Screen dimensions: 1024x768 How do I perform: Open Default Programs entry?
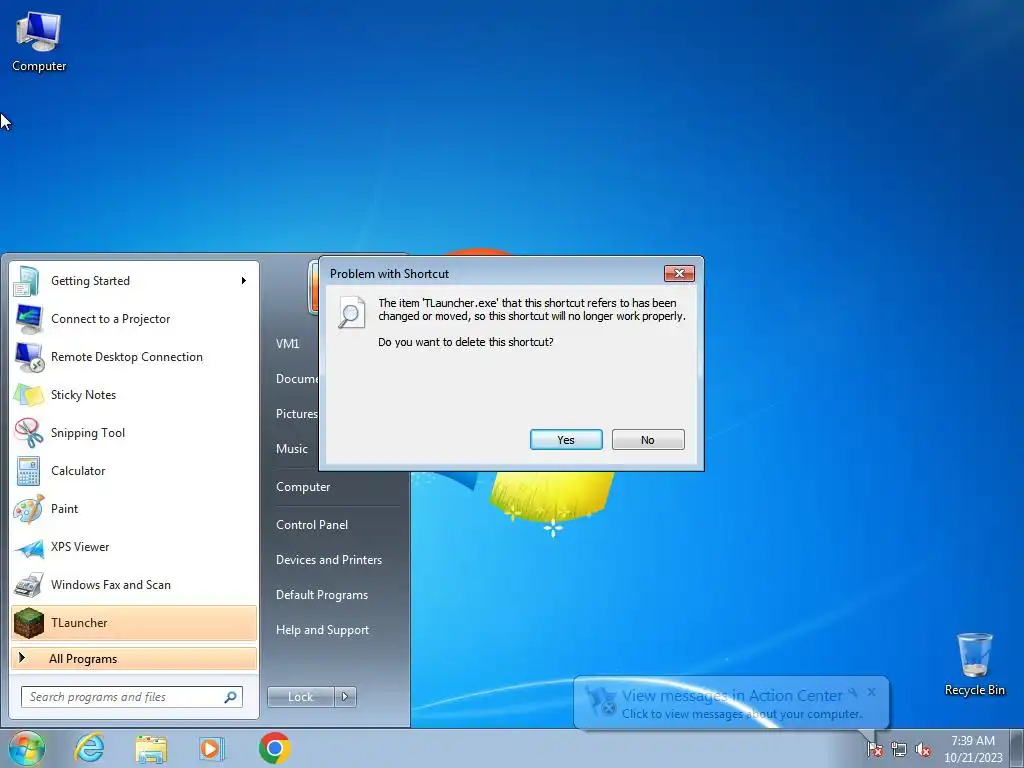(x=321, y=596)
